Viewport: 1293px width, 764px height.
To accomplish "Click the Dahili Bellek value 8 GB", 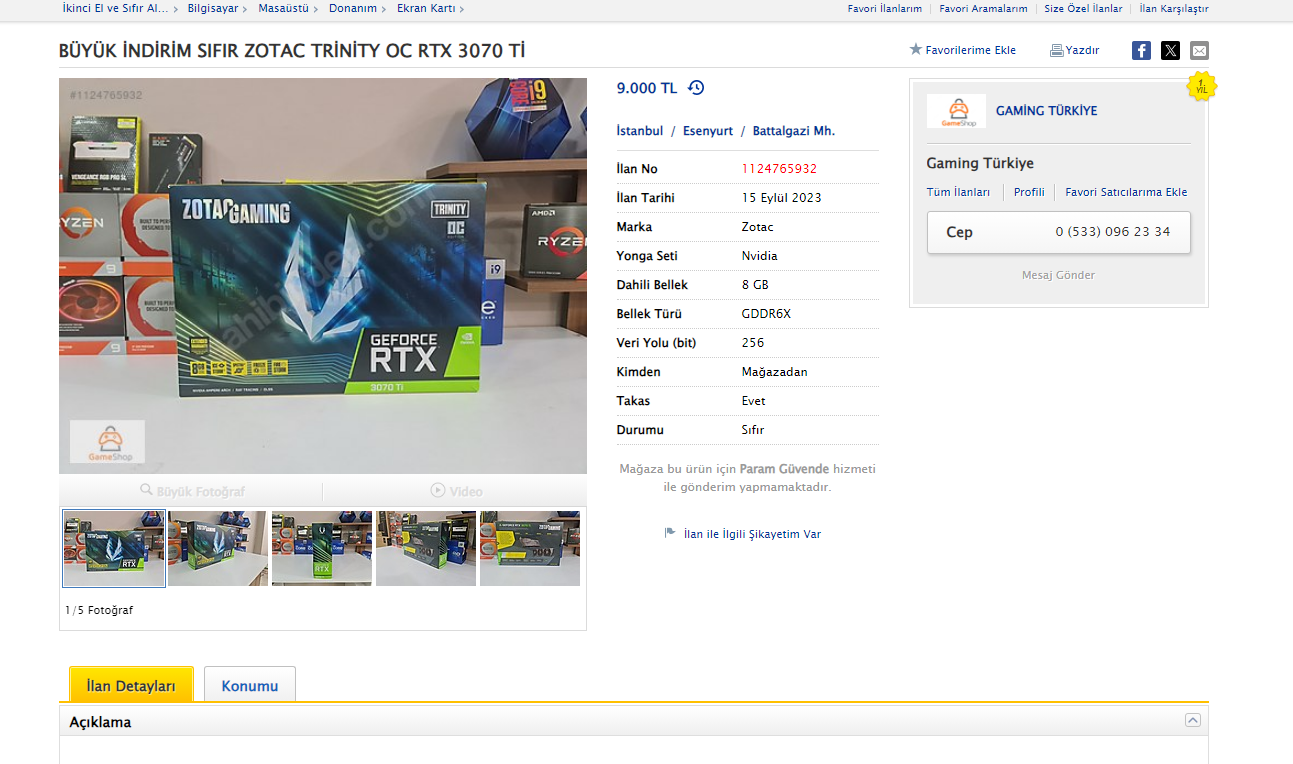I will 755,285.
